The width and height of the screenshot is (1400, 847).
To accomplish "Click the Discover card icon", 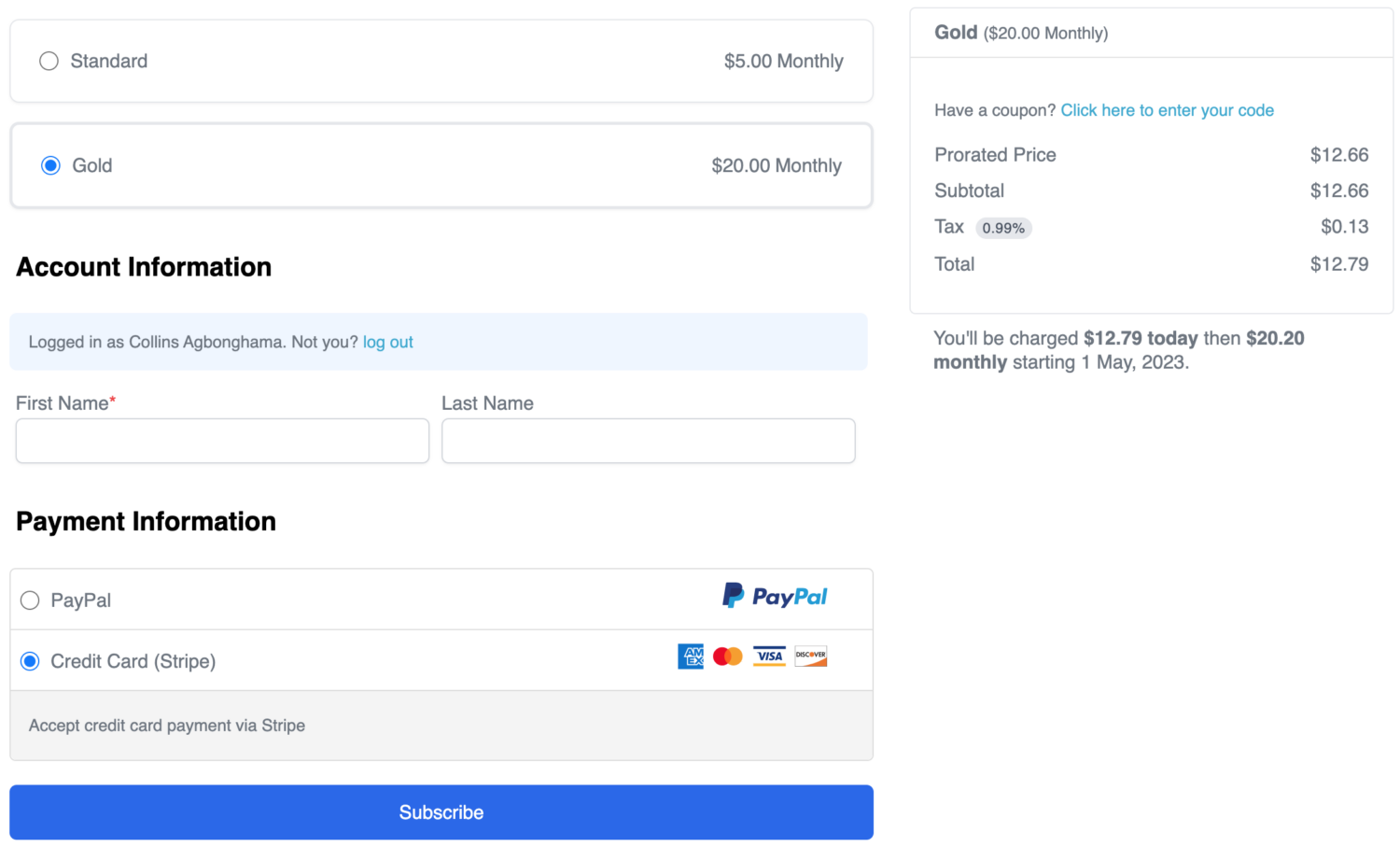I will point(811,656).
